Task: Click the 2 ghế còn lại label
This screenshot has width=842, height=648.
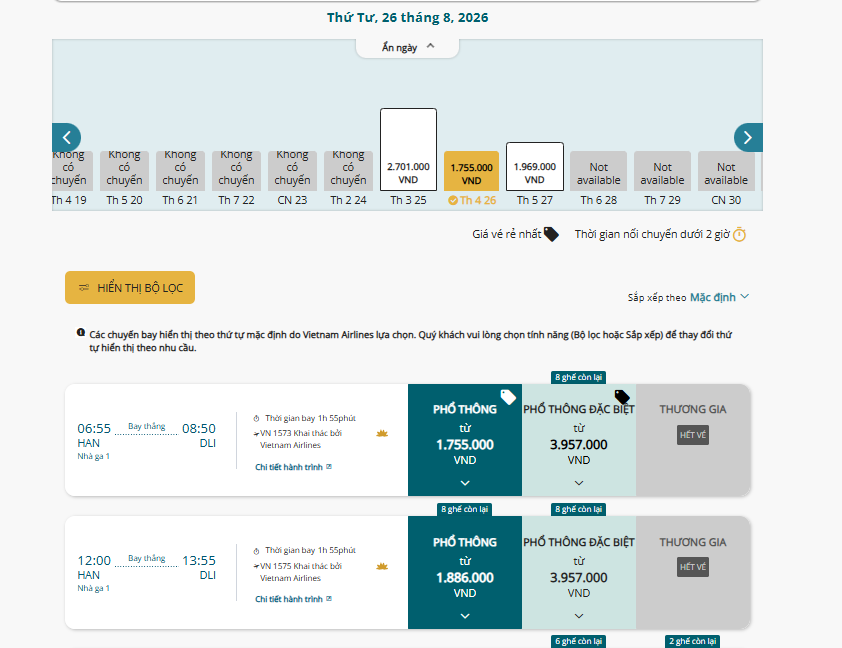Action: [x=693, y=641]
